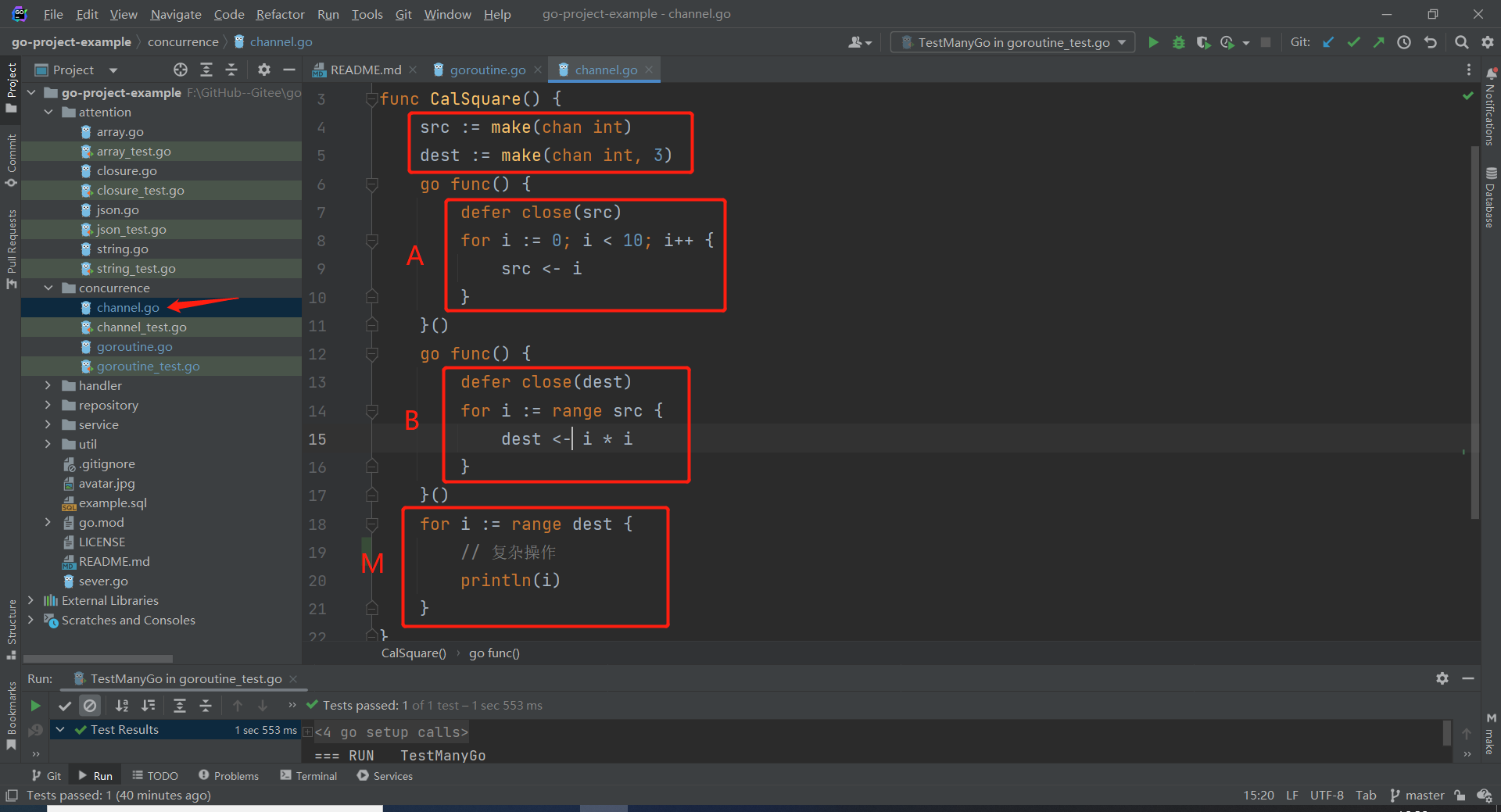The image size is (1501, 812).
Task: Toggle sort alphabetically in test results
Action: (x=122, y=706)
